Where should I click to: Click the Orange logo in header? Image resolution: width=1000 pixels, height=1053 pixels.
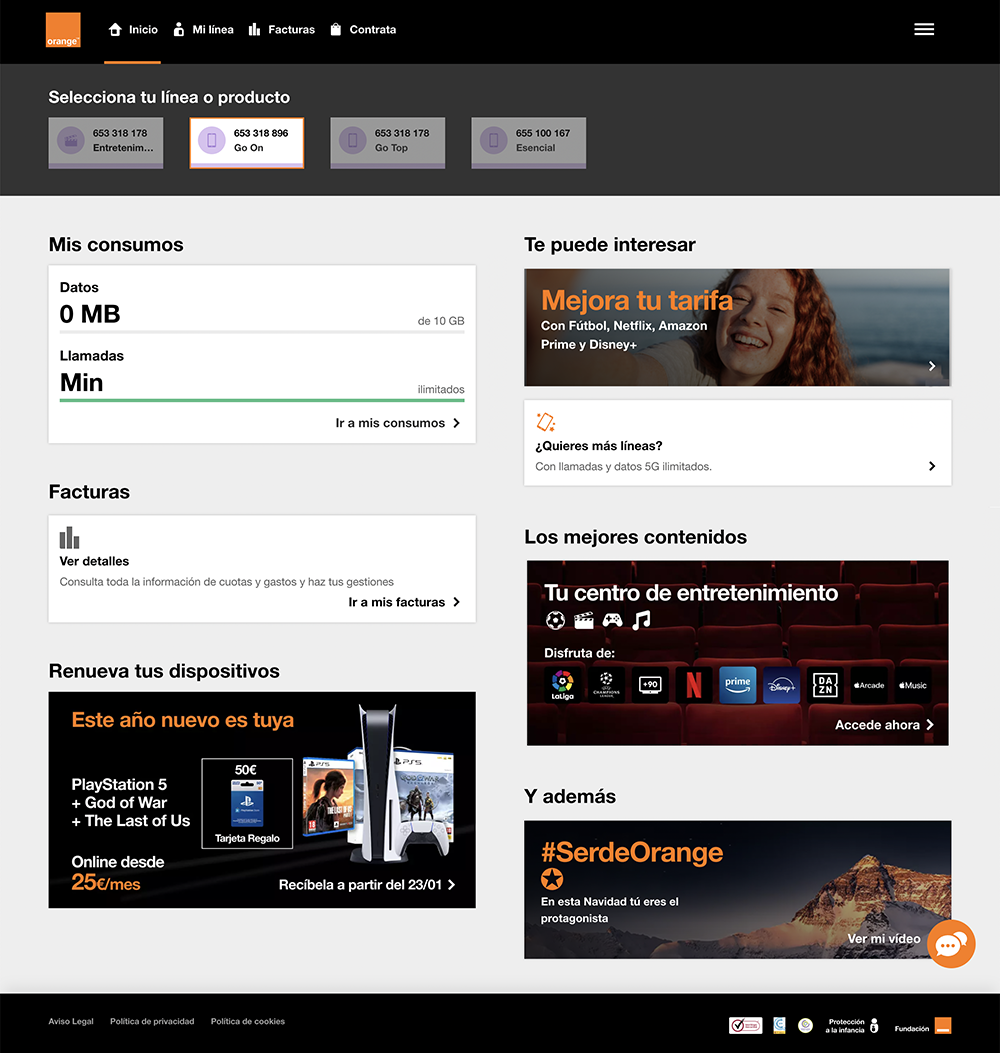click(63, 30)
